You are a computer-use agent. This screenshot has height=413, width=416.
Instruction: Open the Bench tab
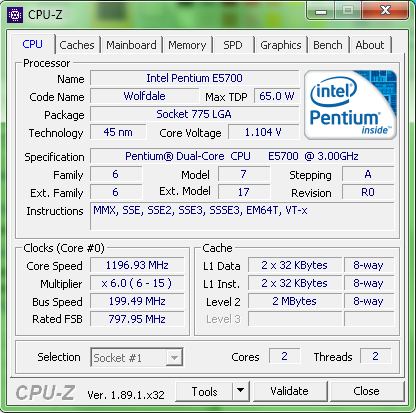(328, 45)
